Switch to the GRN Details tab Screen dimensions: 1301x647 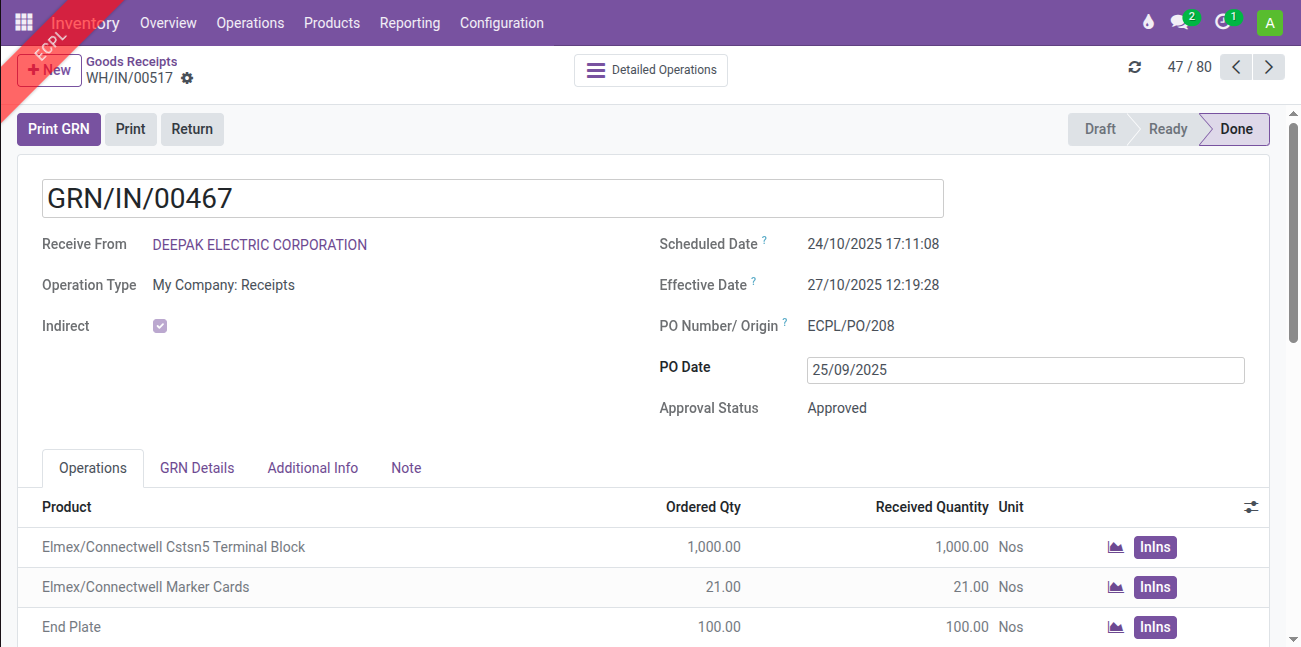pyautogui.click(x=197, y=468)
